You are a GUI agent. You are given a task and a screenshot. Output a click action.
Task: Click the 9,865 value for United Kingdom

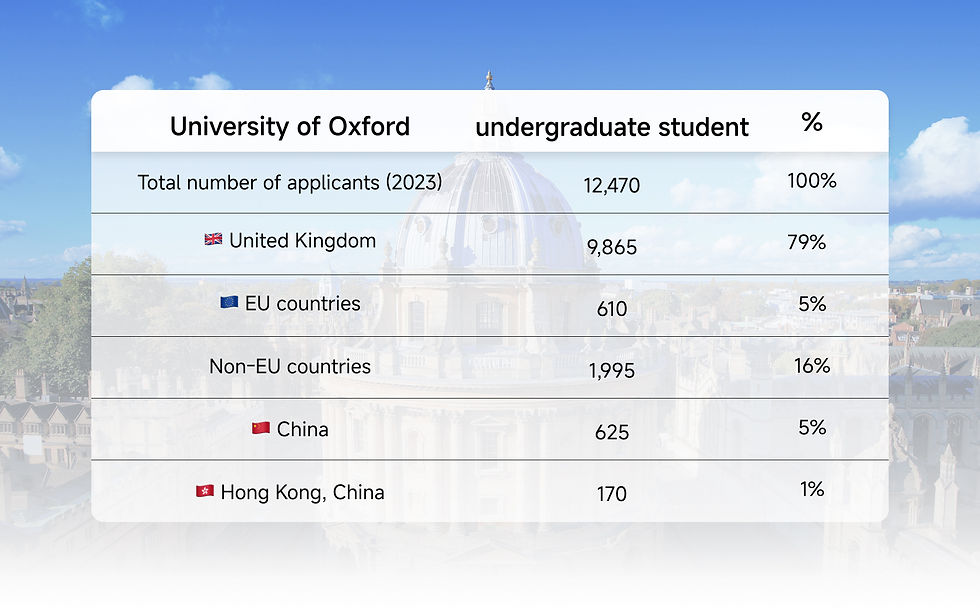point(612,247)
